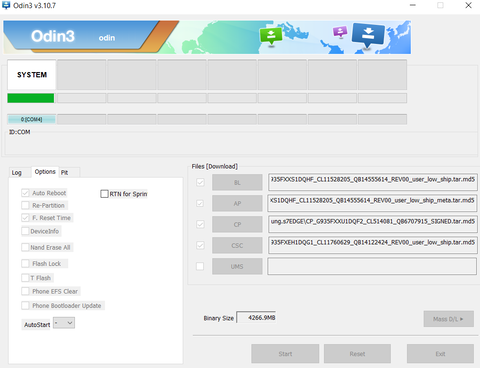Screen dimensions: 480x368
Task: Click the green download marker icon in banner
Action: (271, 36)
